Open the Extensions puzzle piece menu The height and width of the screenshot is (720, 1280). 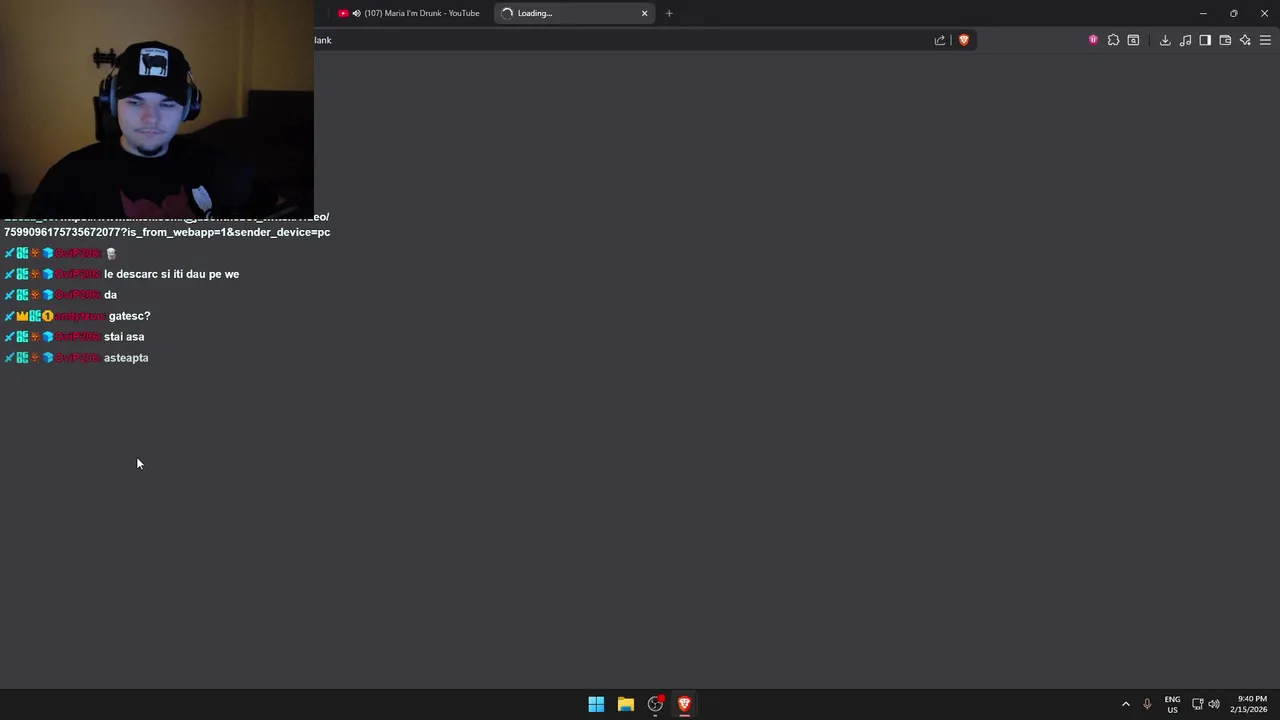coord(1113,40)
